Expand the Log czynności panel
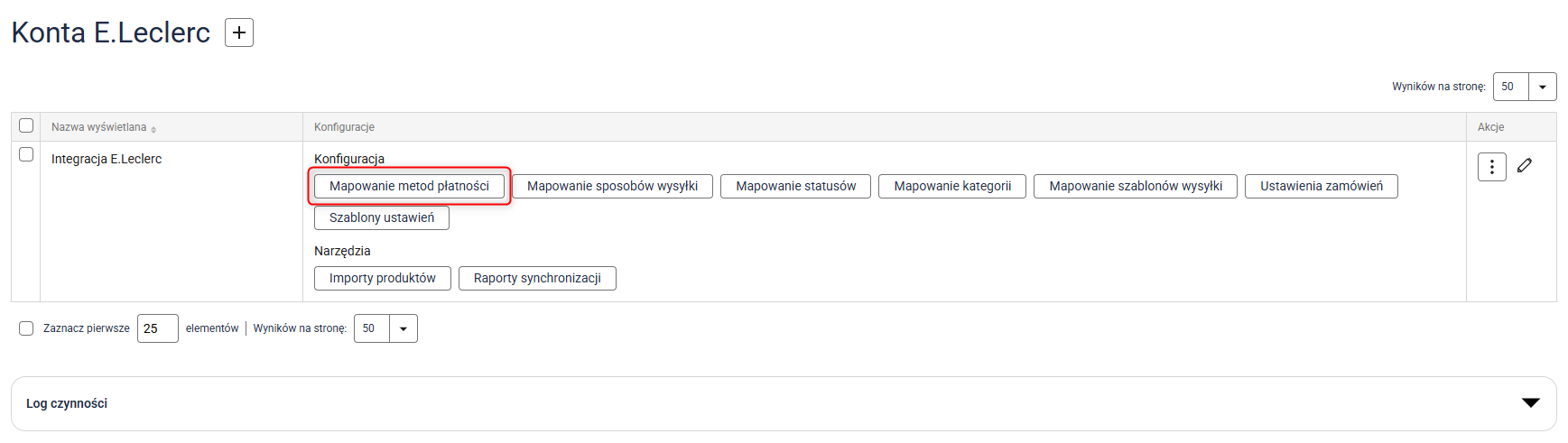The height and width of the screenshot is (443, 1568). [1530, 403]
